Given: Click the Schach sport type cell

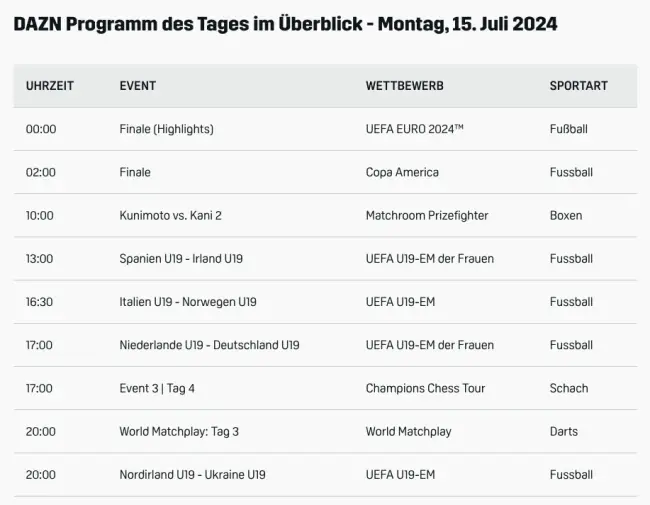Looking at the screenshot, I should (569, 388).
